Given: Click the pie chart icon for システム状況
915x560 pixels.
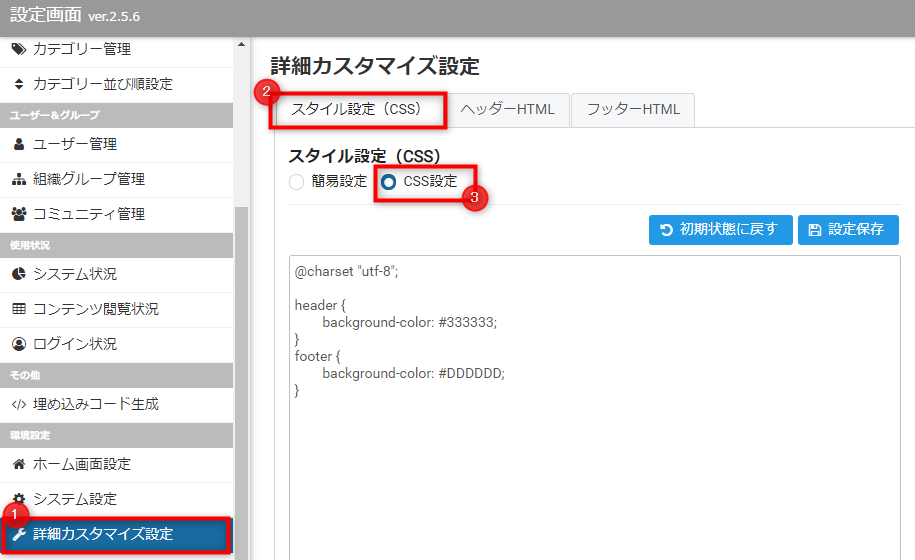Looking at the screenshot, I should 19,274.
